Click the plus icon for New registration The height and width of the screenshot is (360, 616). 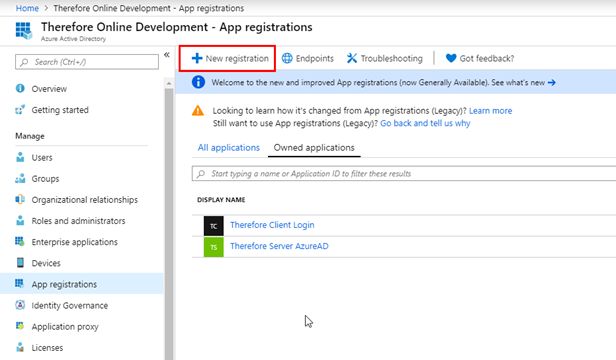[x=197, y=59]
